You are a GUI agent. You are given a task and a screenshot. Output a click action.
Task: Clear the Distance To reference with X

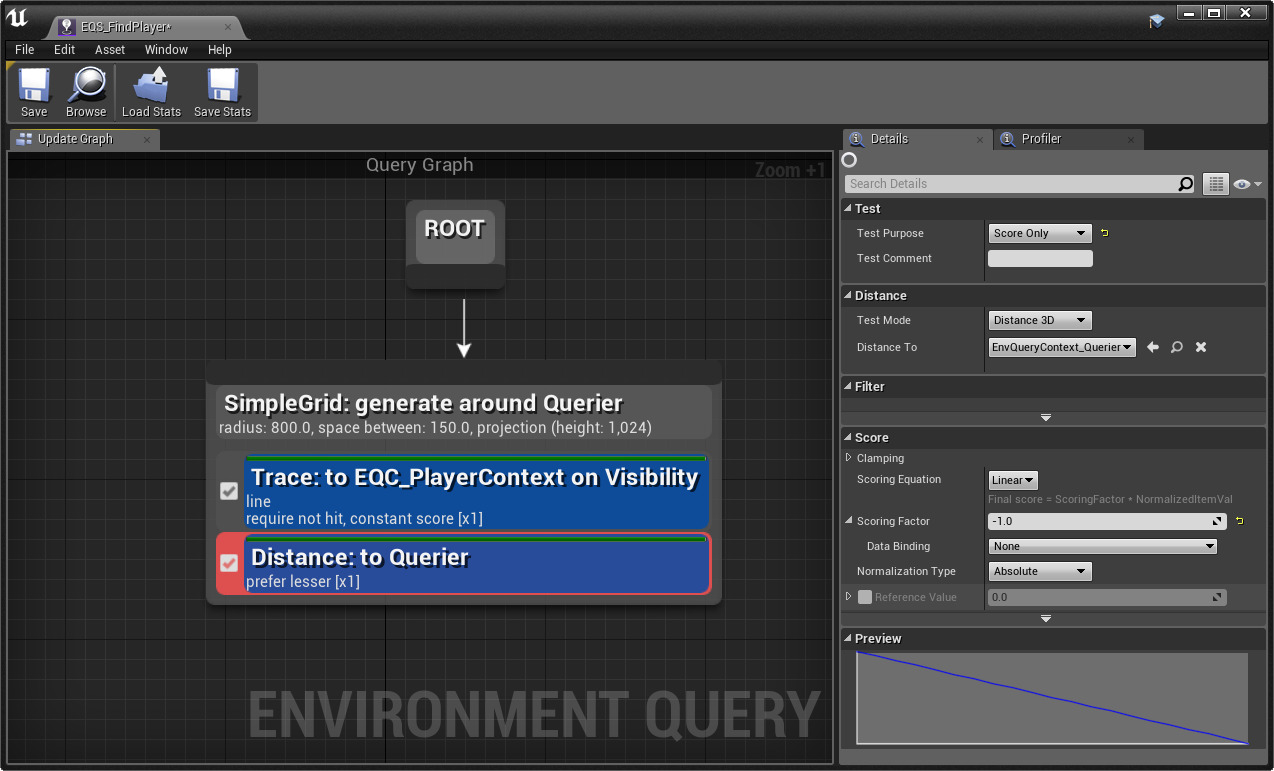(1200, 347)
